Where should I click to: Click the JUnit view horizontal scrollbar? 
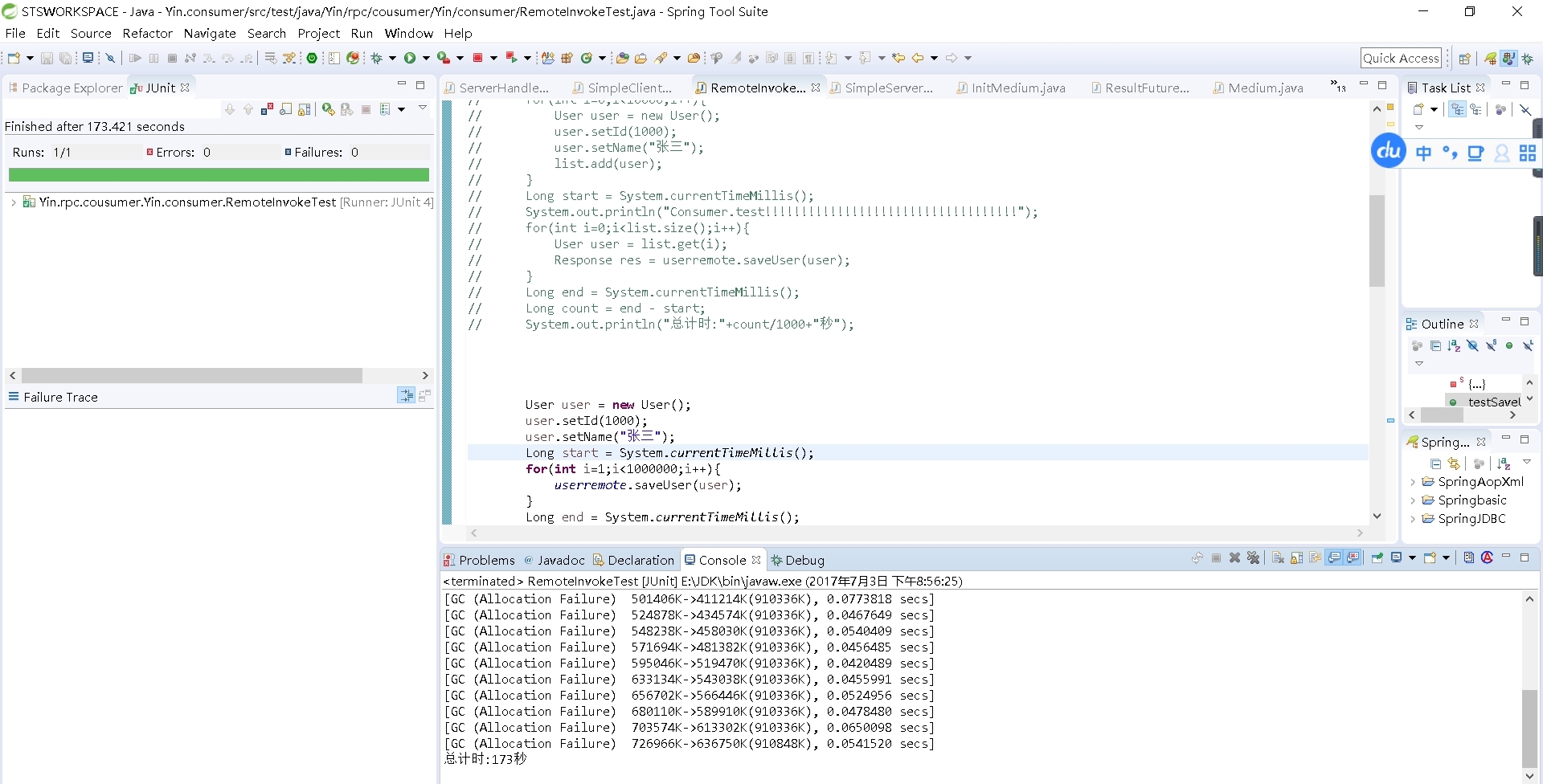coord(192,375)
